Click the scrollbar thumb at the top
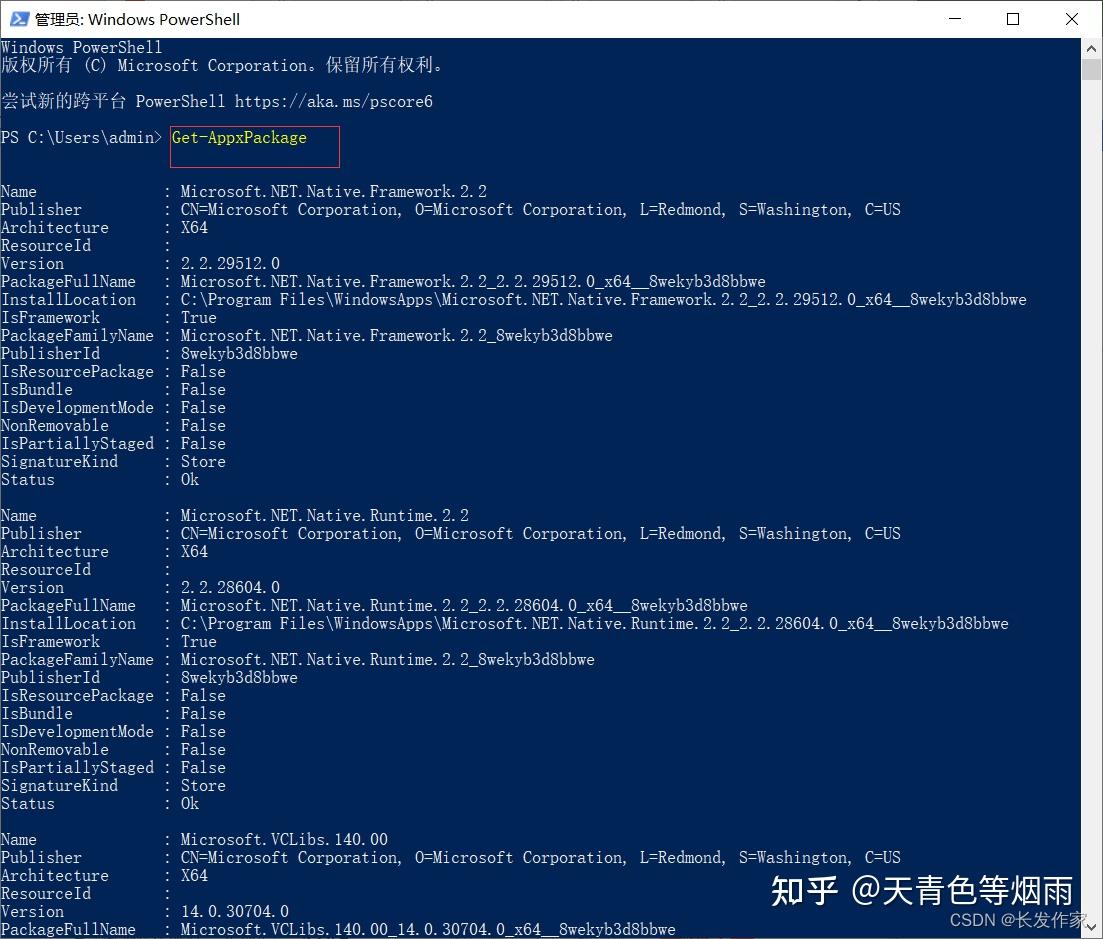 (1091, 70)
